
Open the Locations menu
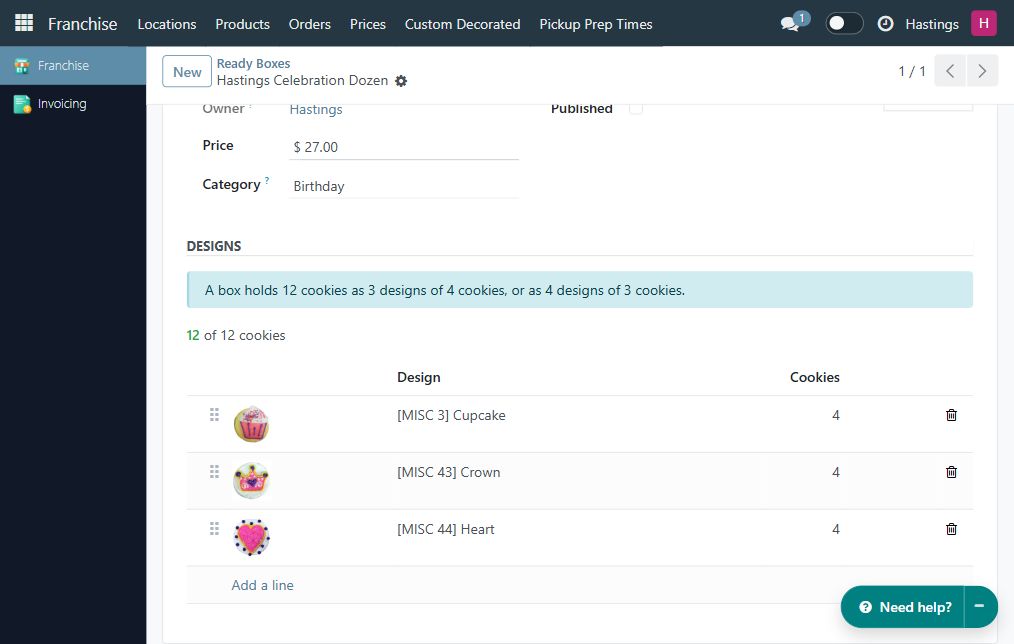pos(167,24)
